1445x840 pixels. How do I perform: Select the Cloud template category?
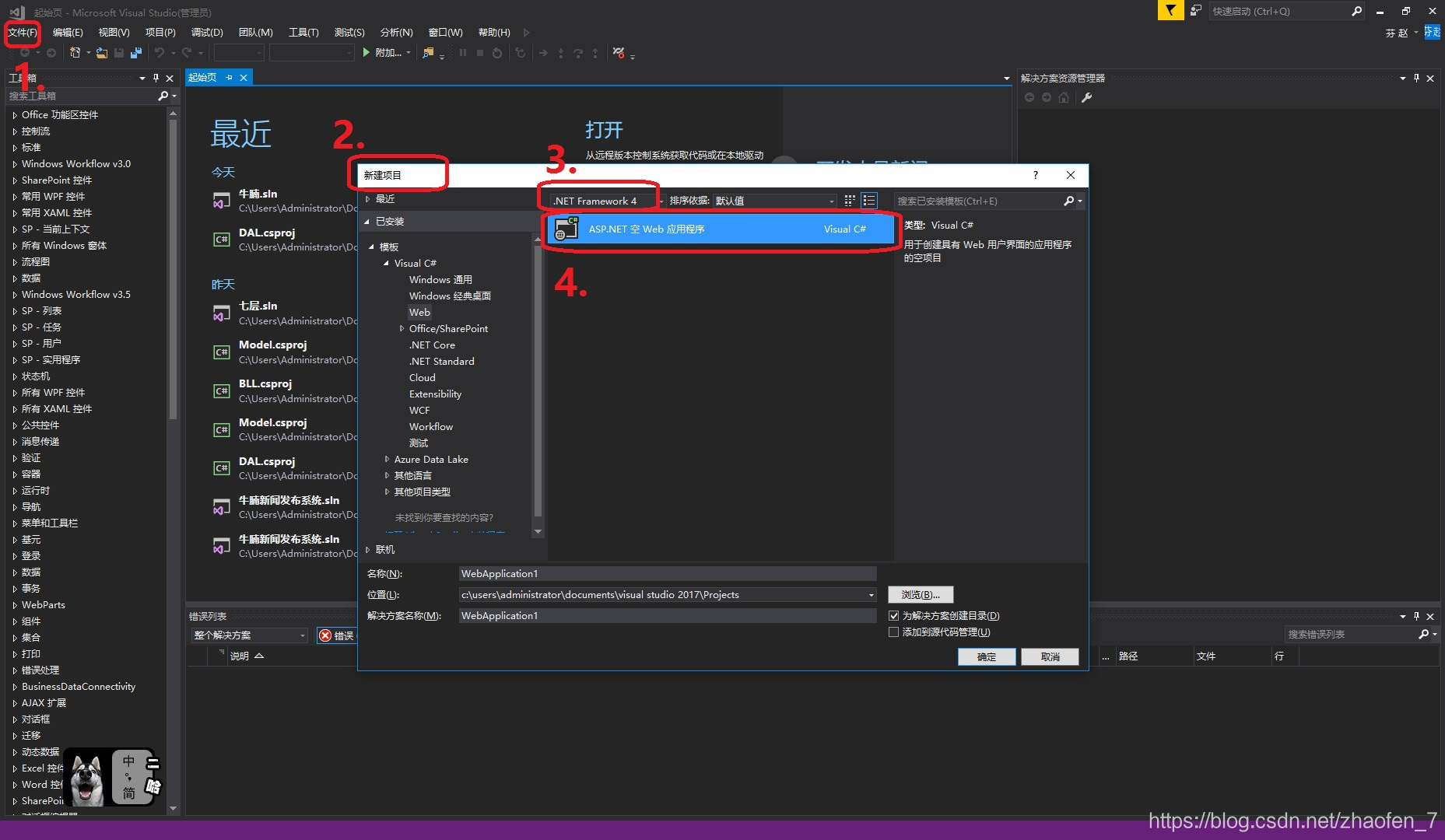click(422, 377)
